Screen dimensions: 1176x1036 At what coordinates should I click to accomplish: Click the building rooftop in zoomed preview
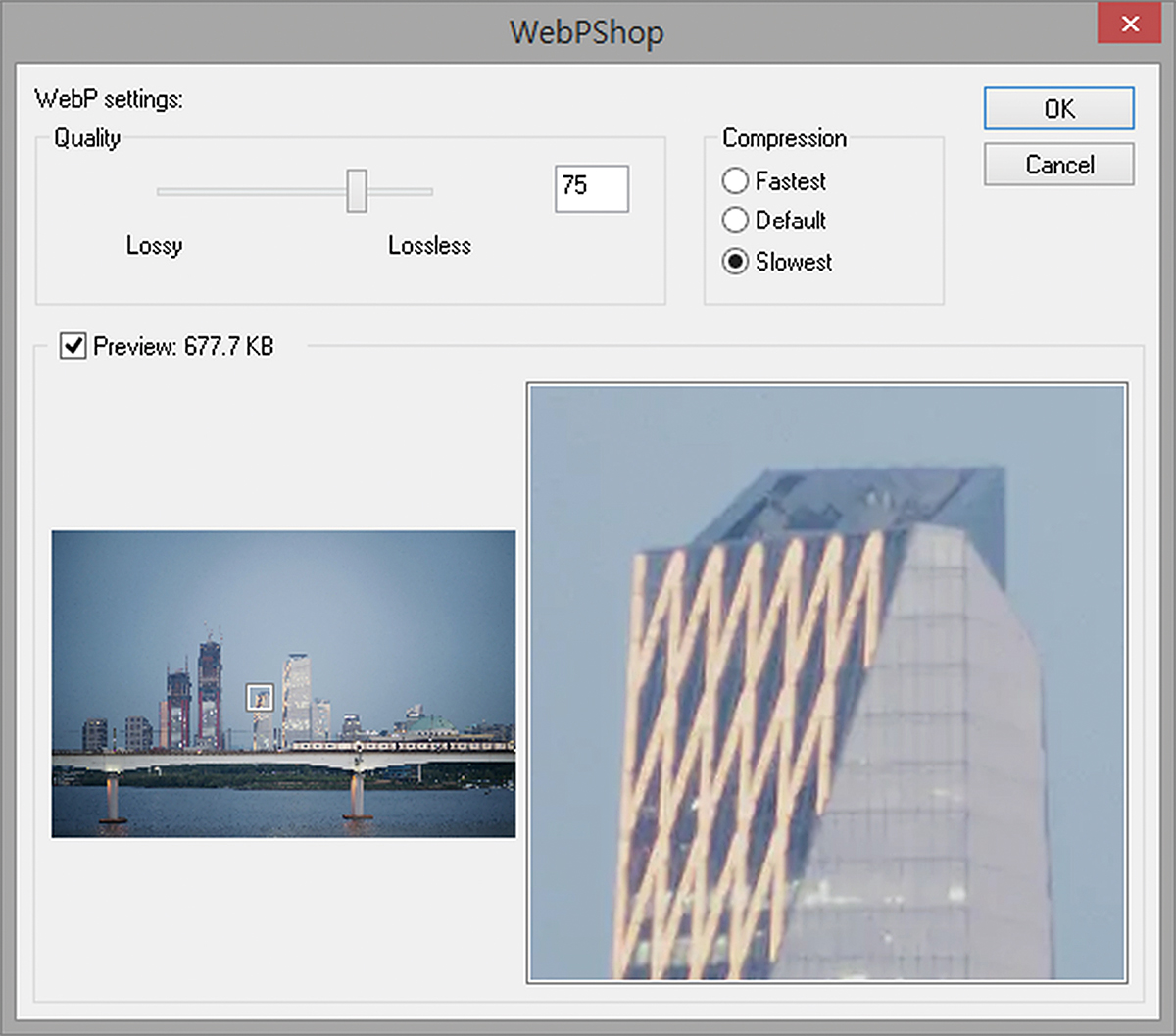843,500
